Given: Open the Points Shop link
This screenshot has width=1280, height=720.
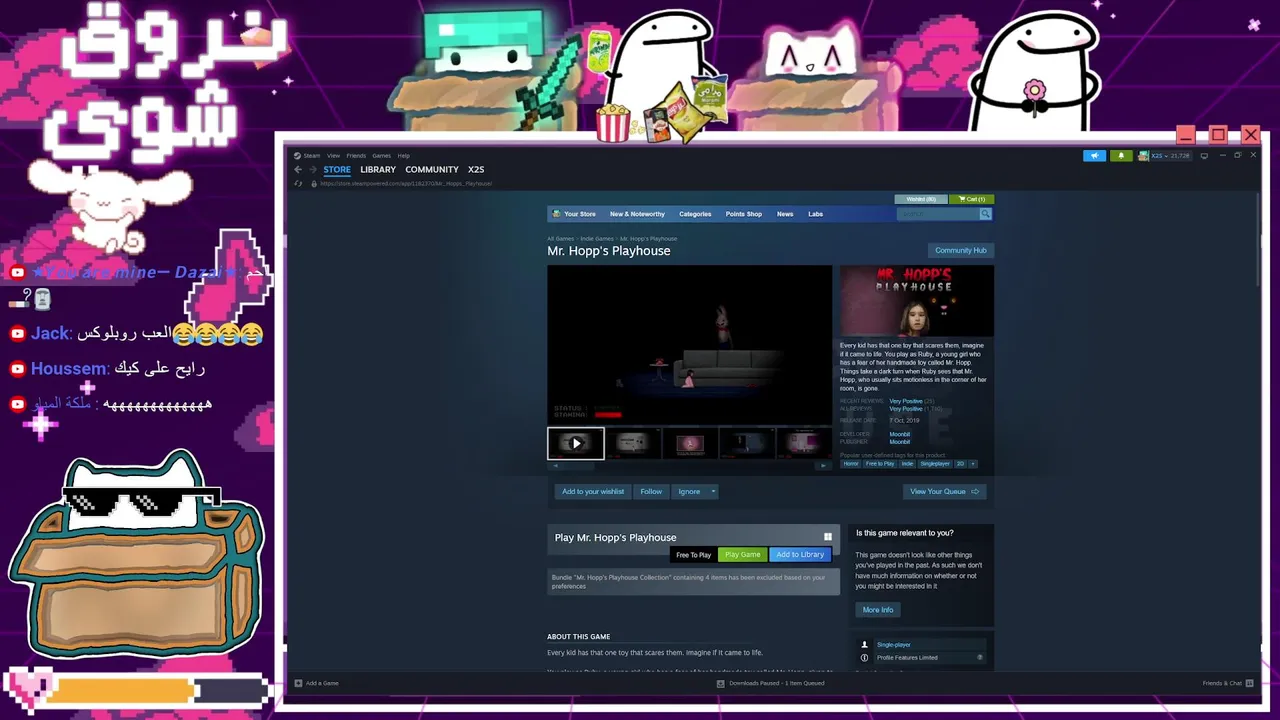Looking at the screenshot, I should [x=743, y=214].
